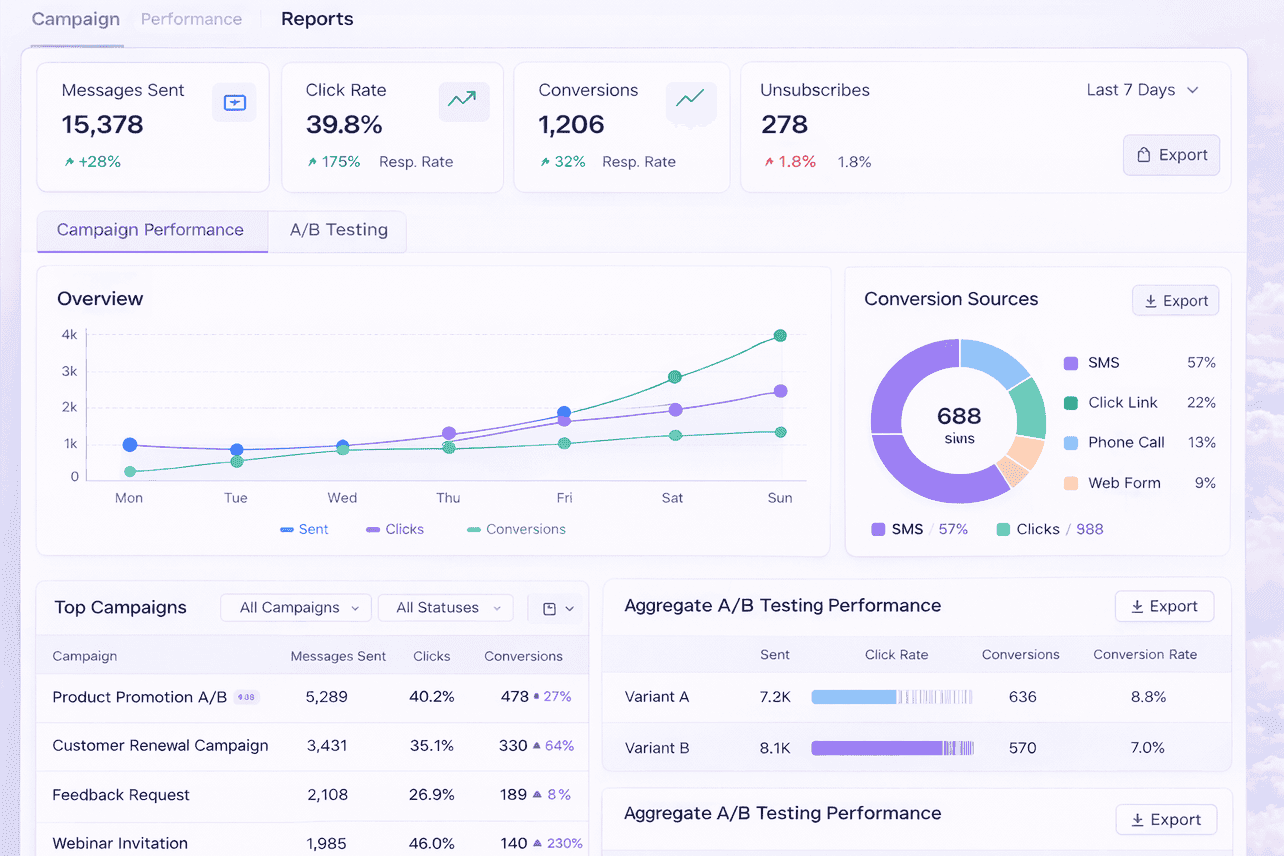The width and height of the screenshot is (1284, 856).
Task: Click the Click Rate trend arrow icon
Action: pos(464,101)
